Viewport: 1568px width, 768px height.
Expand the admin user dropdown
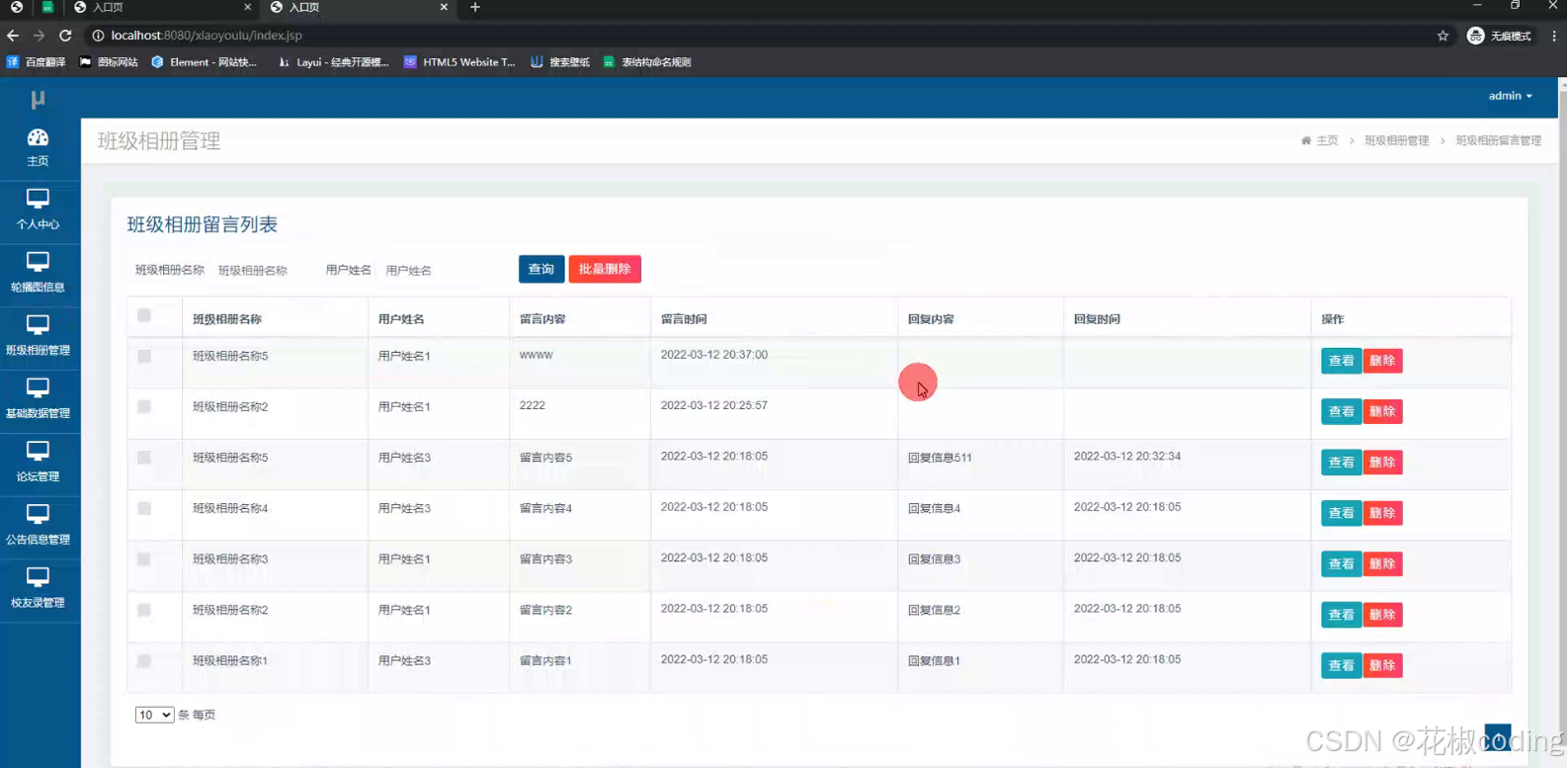1510,96
